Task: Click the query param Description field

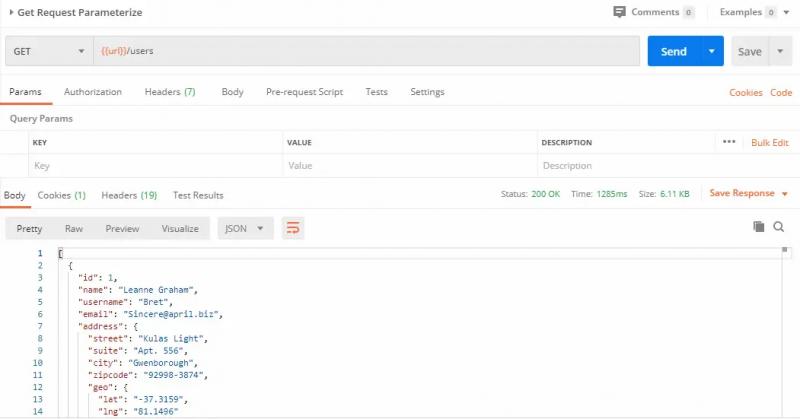Action: 667,166
